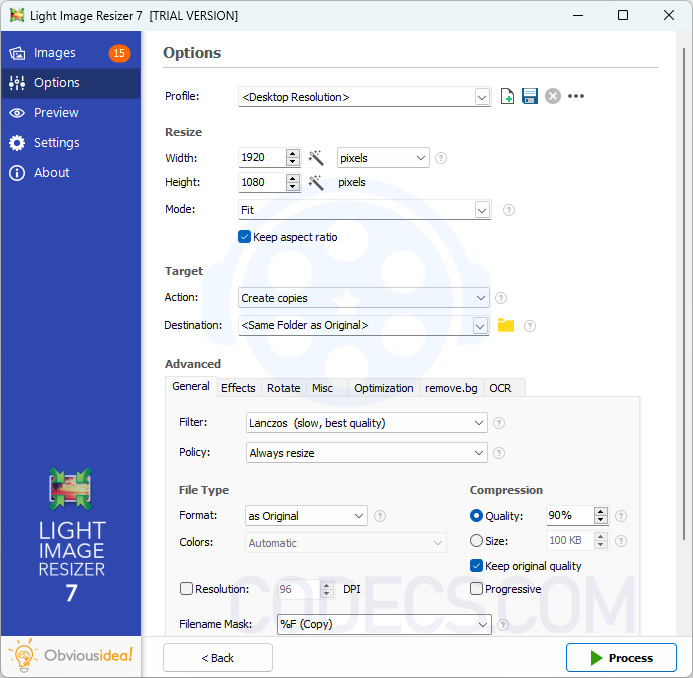Open the profile more options ellipsis
The width and height of the screenshot is (693, 678).
pos(575,96)
